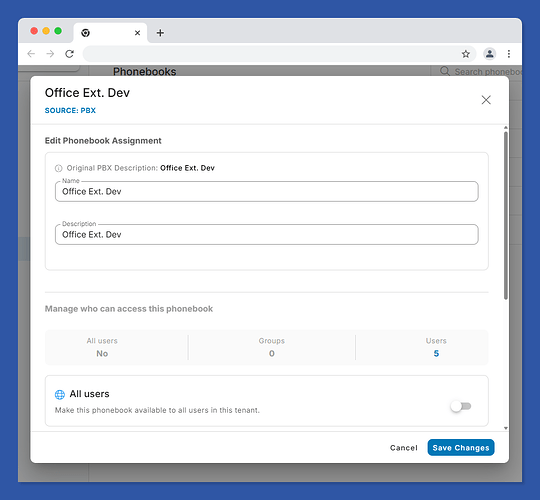Click the scrollbar down arrow in the dialog
Viewport: 540px width, 500px height.
coord(506,428)
